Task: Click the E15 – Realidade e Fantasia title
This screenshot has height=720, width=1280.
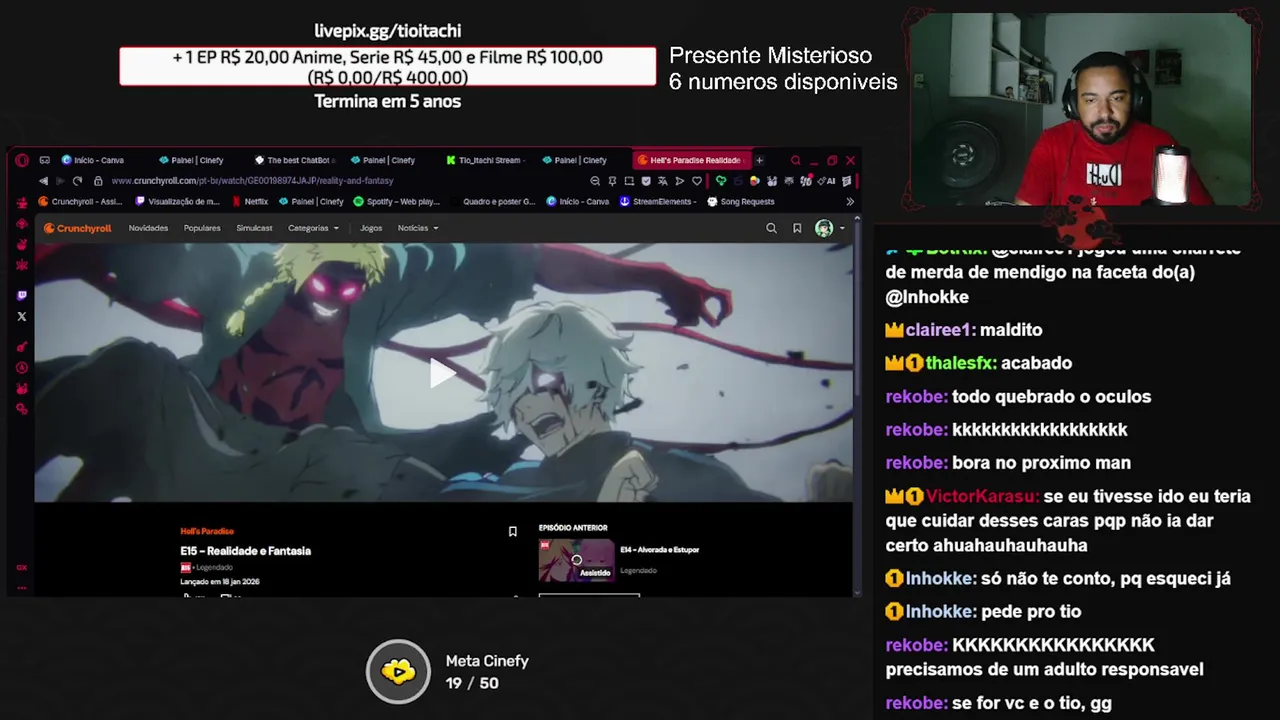Action: coord(245,551)
